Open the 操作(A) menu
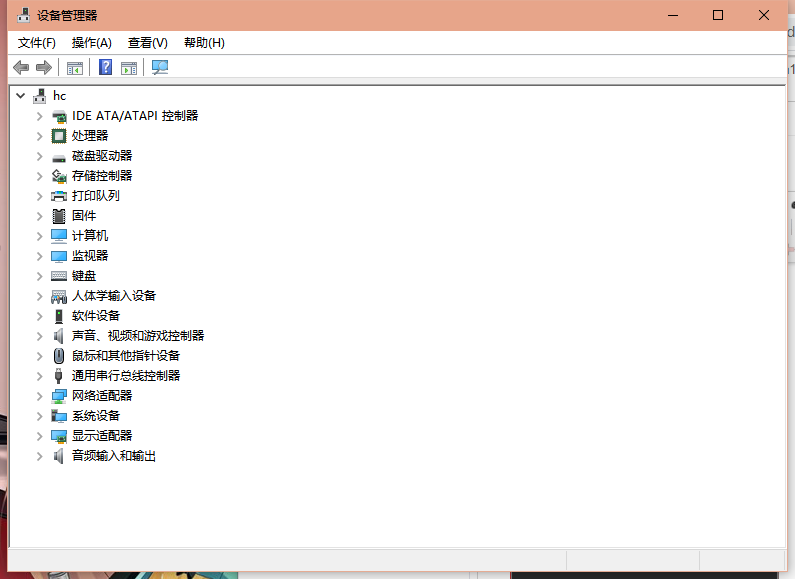The width and height of the screenshot is (795, 579). pyautogui.click(x=91, y=43)
